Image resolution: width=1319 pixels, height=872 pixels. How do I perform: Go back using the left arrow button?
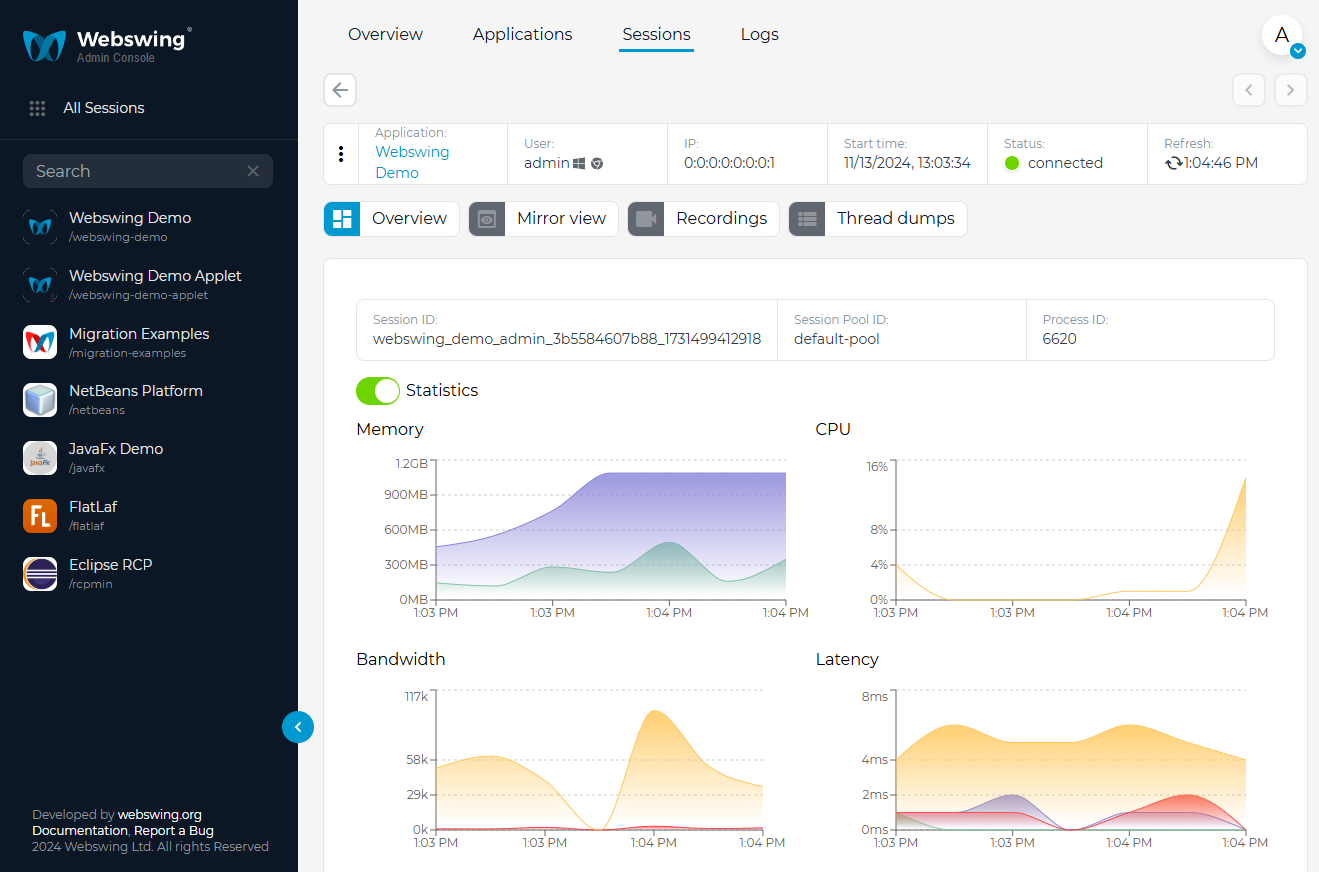coord(340,90)
